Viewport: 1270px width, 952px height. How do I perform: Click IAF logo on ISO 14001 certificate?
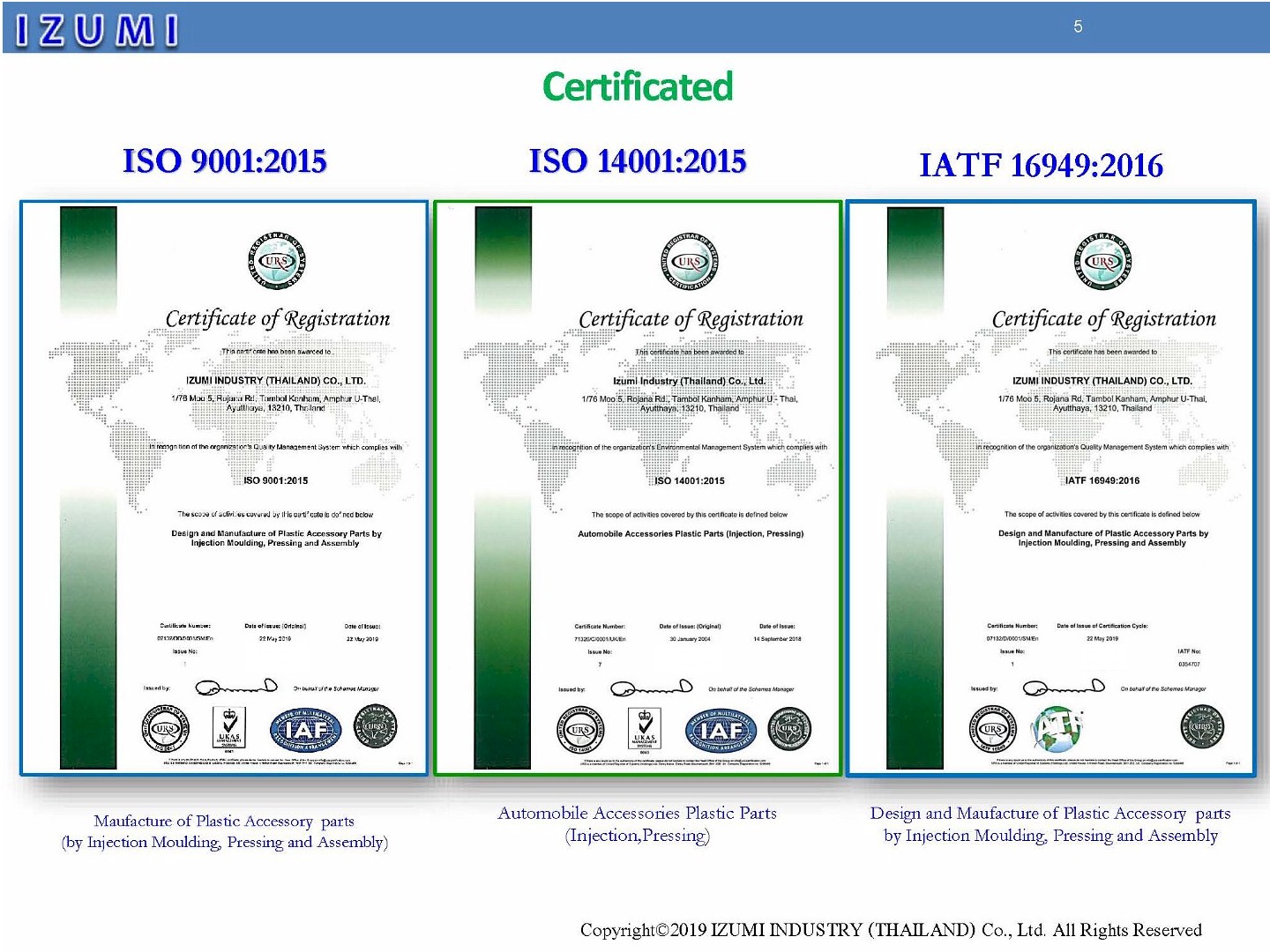[721, 730]
